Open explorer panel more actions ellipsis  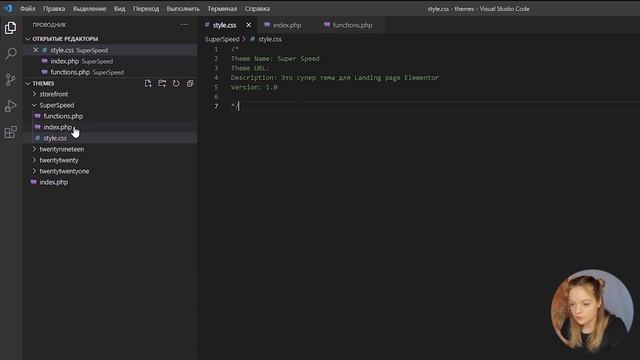point(184,25)
